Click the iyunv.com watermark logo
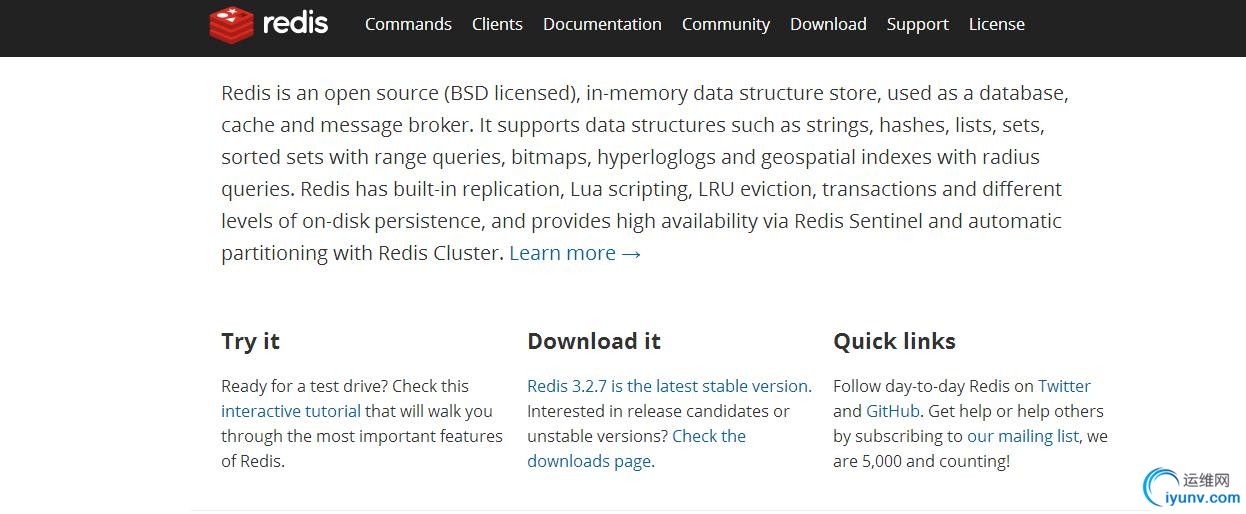This screenshot has height=514, width=1246. click(x=1192, y=488)
